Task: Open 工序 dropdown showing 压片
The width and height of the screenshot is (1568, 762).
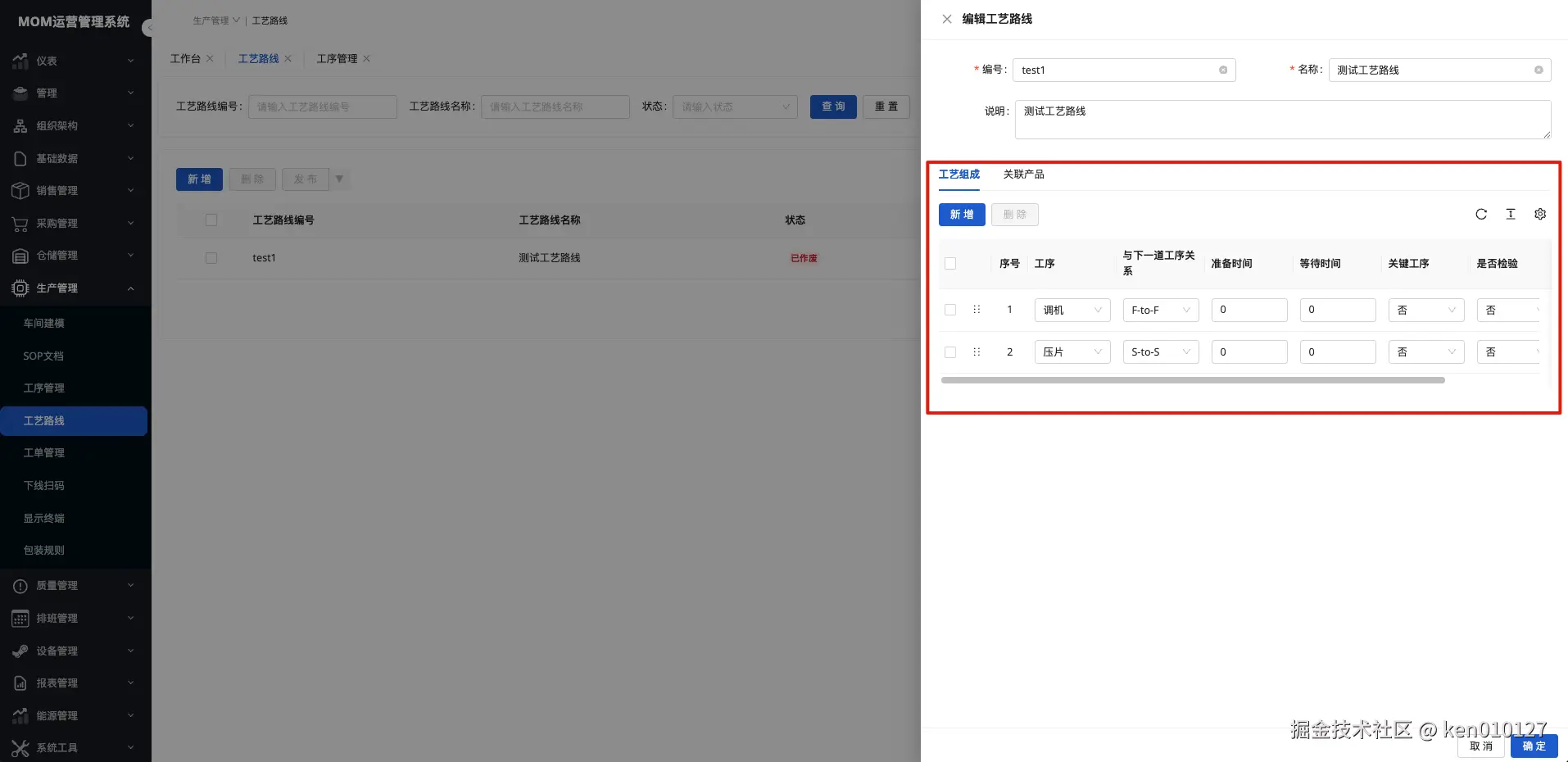Action: (1072, 352)
